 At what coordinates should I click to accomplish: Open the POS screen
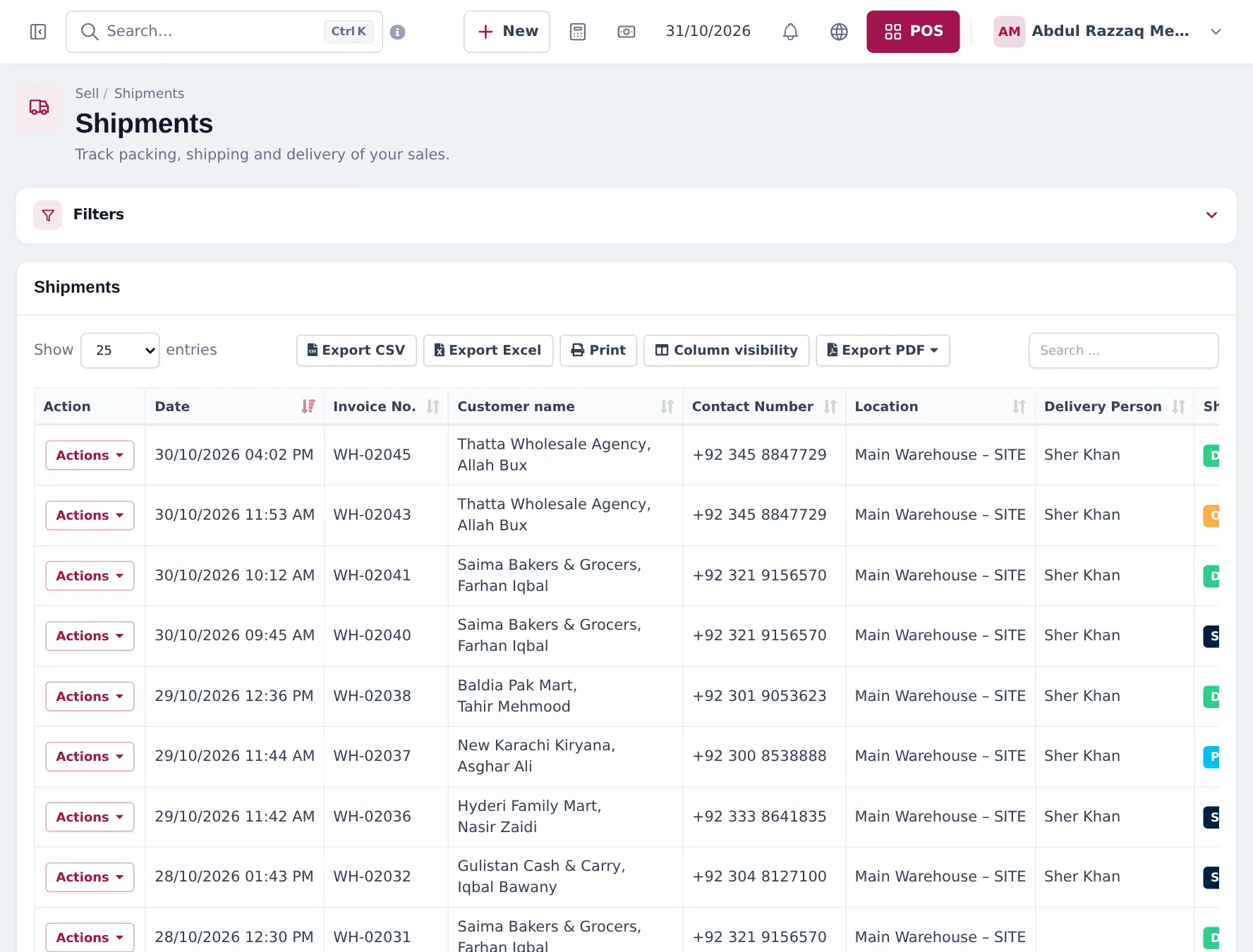pyautogui.click(x=913, y=32)
